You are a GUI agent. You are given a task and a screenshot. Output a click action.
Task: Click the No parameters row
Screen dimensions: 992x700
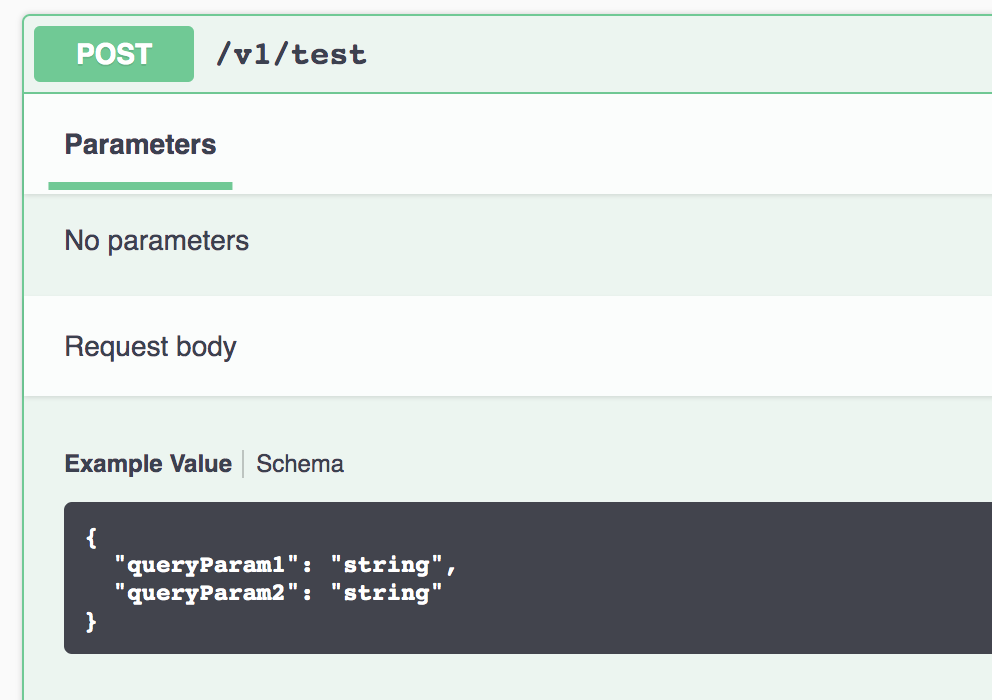coord(156,240)
